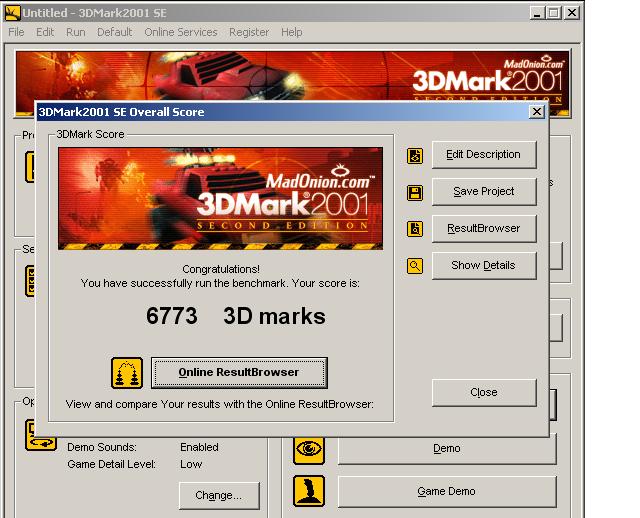Open the Online ResultBrowser

239,372
